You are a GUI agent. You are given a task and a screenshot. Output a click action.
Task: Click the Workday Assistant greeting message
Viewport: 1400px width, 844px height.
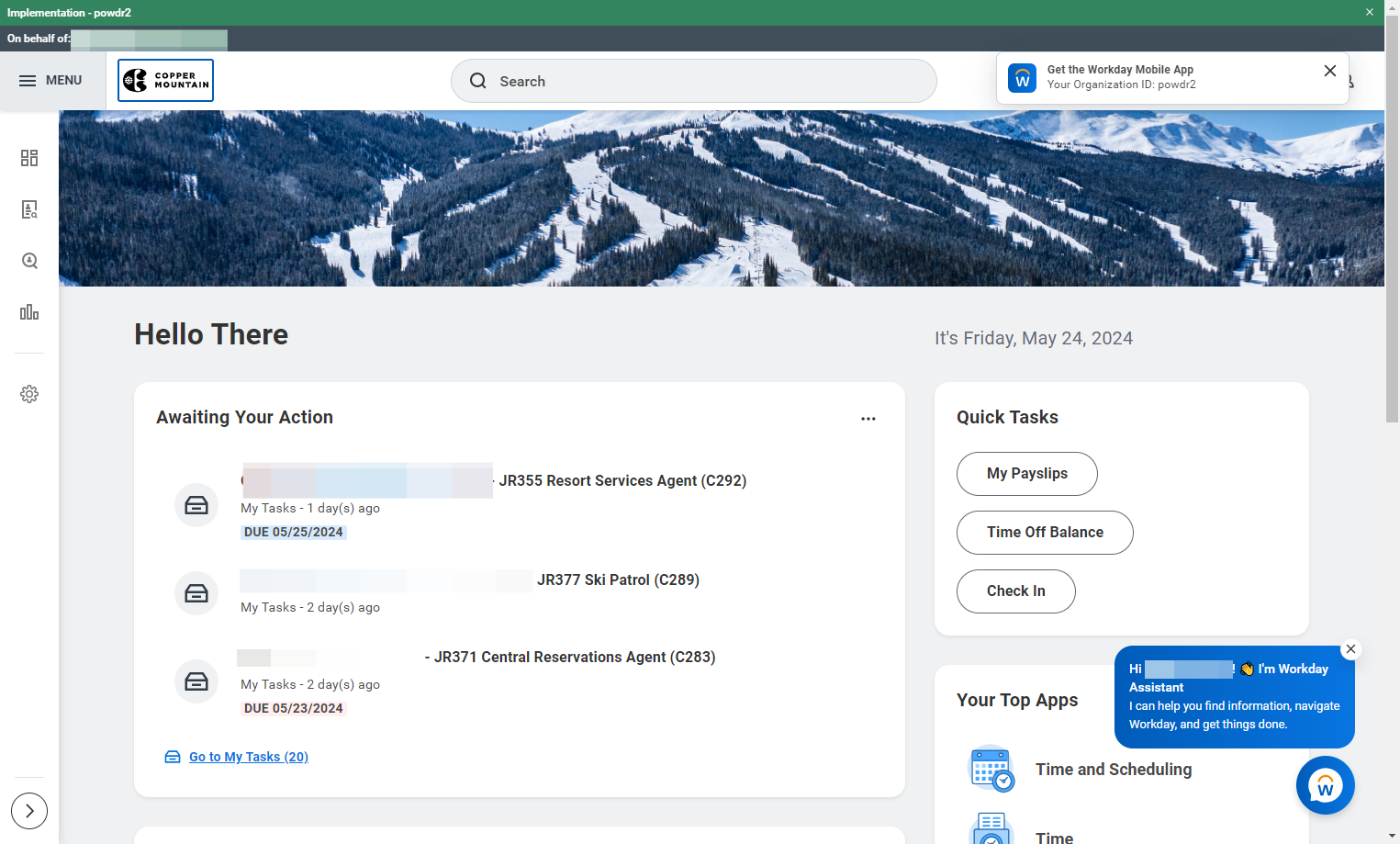pyautogui.click(x=1234, y=697)
